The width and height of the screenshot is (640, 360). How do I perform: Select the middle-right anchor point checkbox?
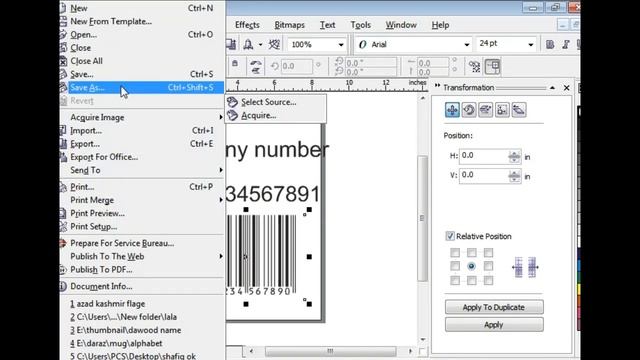pos(488,266)
